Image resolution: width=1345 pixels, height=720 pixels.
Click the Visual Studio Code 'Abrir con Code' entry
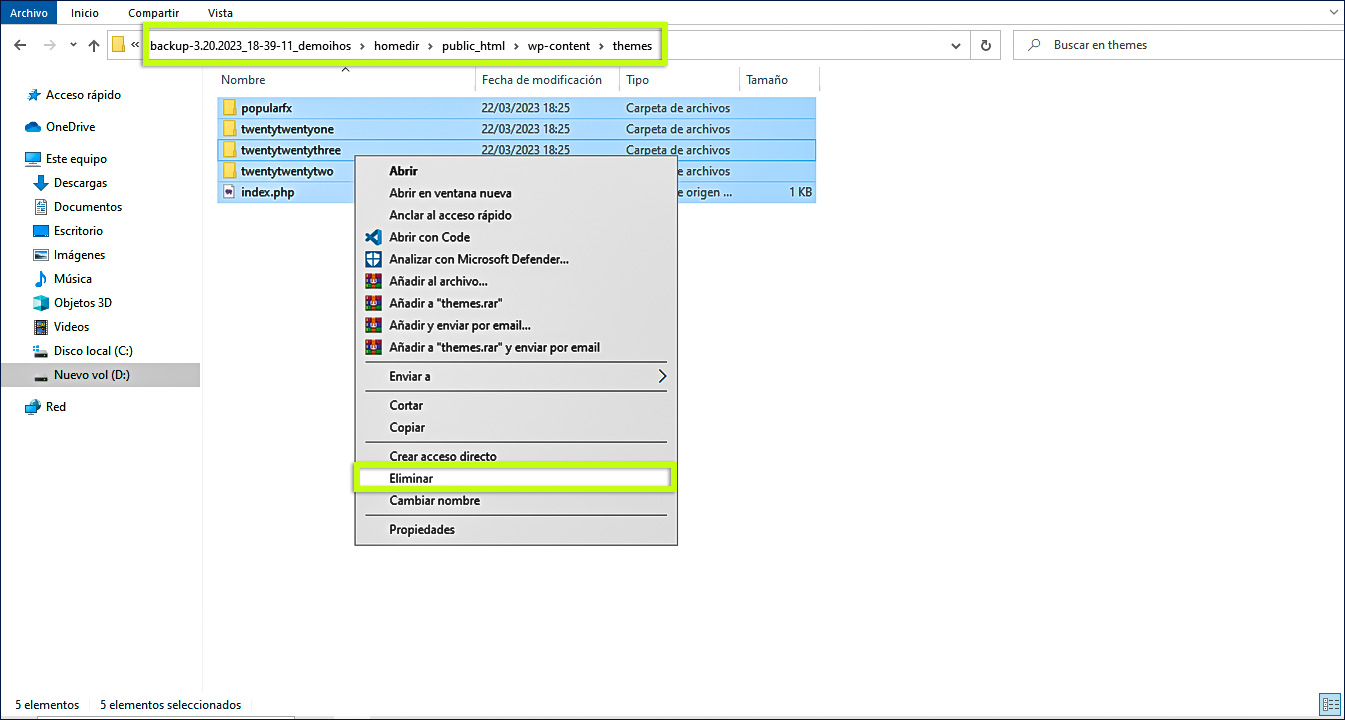click(x=429, y=237)
